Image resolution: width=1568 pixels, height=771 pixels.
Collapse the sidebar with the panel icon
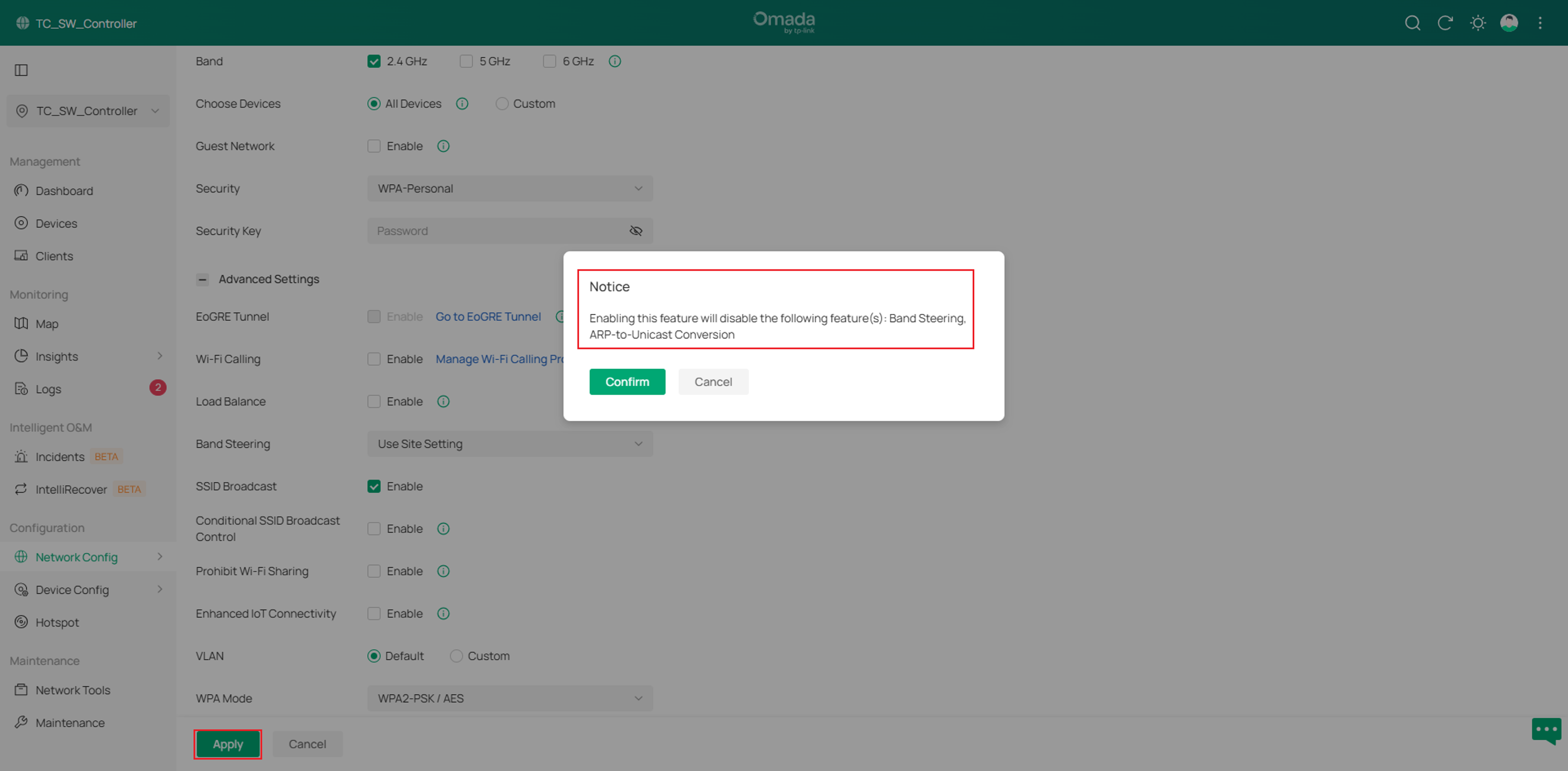point(21,71)
